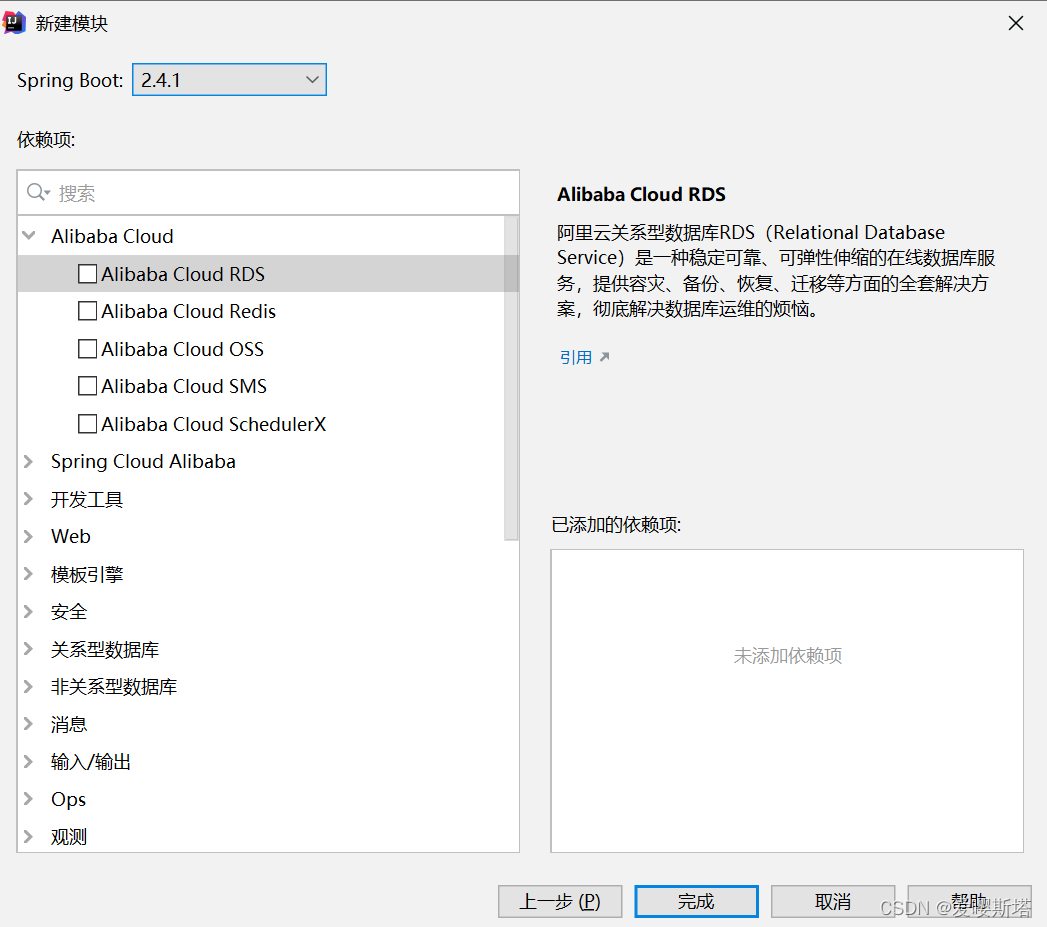Select the 消息 category label
This screenshot has height=927, width=1047.
pyautogui.click(x=69, y=724)
